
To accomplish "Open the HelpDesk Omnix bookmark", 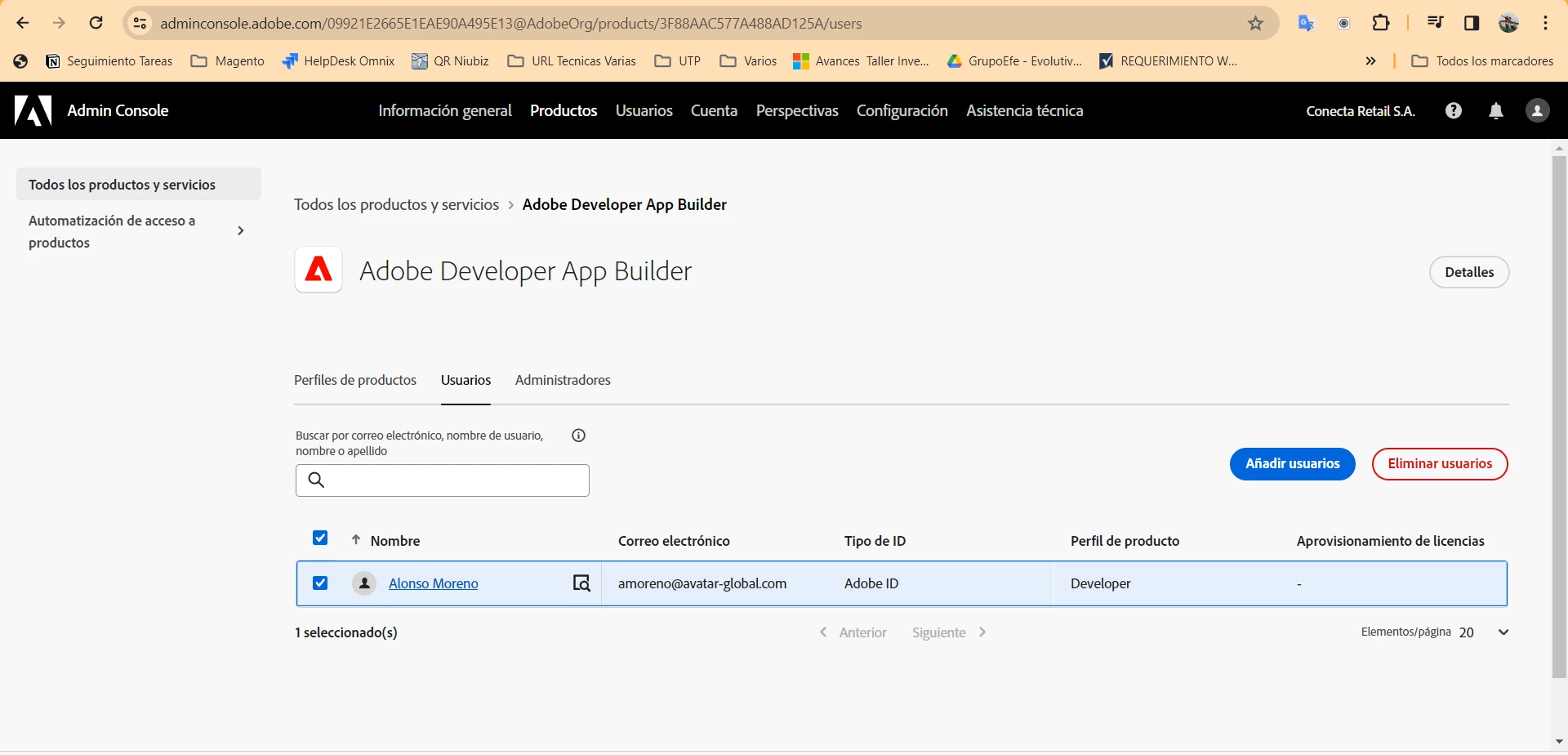I will click(338, 61).
